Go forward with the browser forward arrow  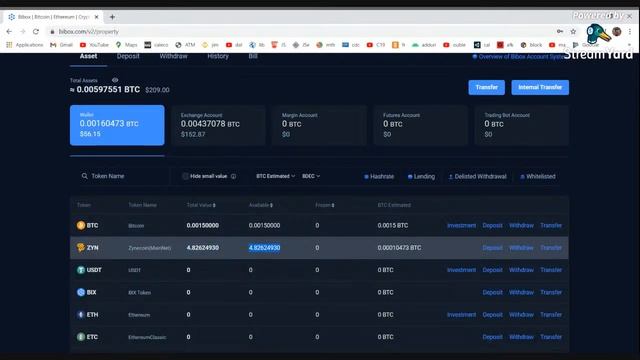click(22, 31)
